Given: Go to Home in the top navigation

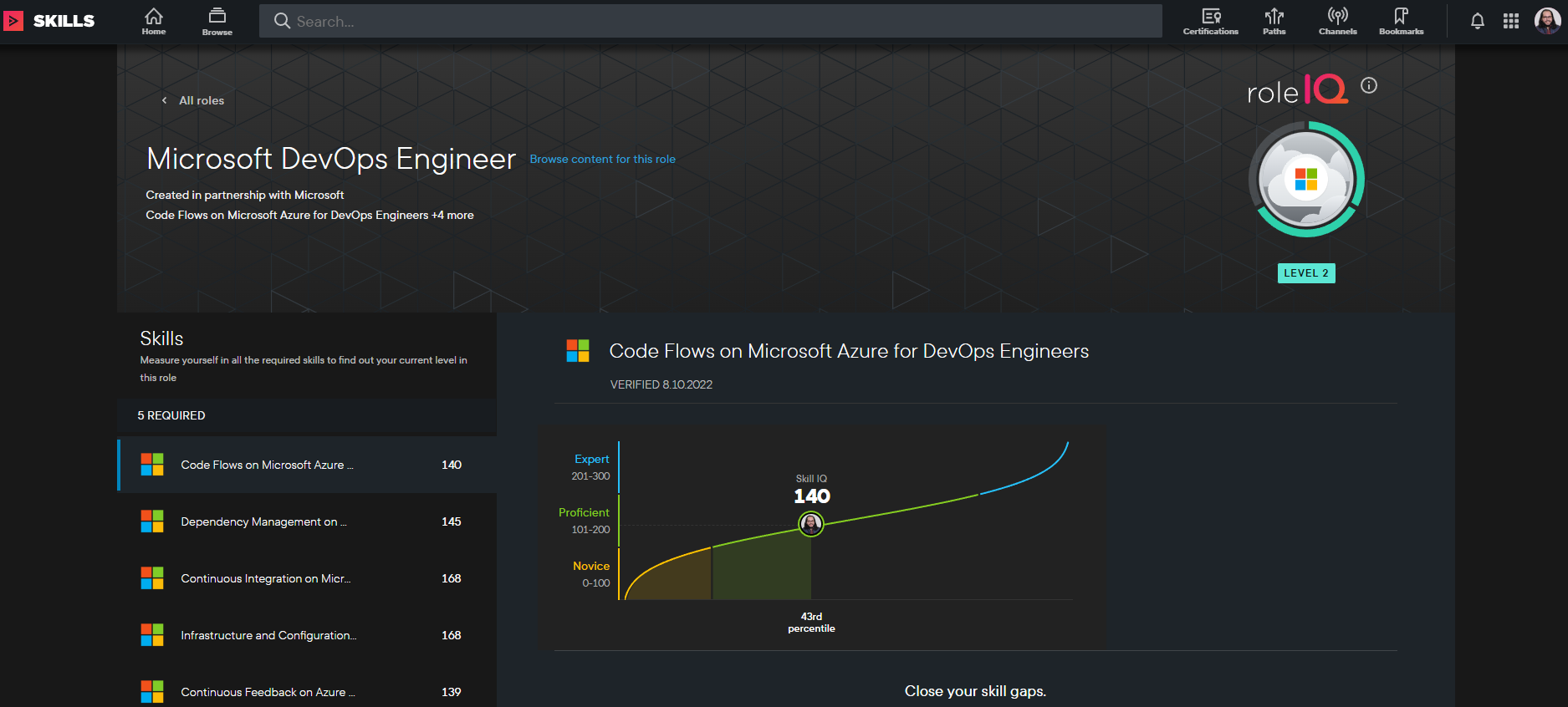Looking at the screenshot, I should [154, 22].
